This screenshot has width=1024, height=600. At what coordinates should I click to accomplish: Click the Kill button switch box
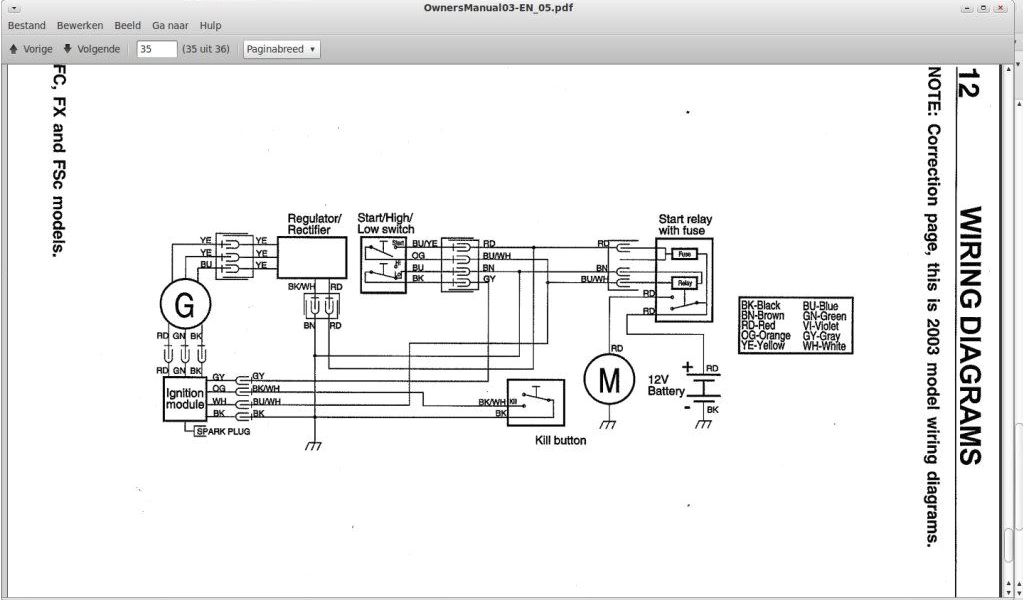pos(536,402)
